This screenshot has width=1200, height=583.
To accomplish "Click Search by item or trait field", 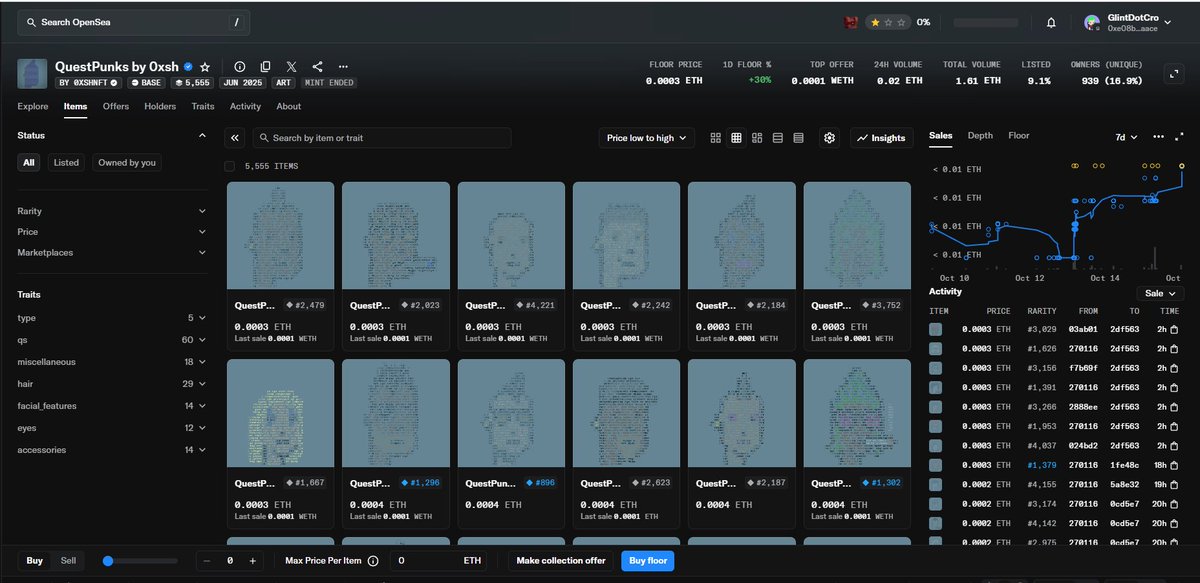I will coord(381,138).
